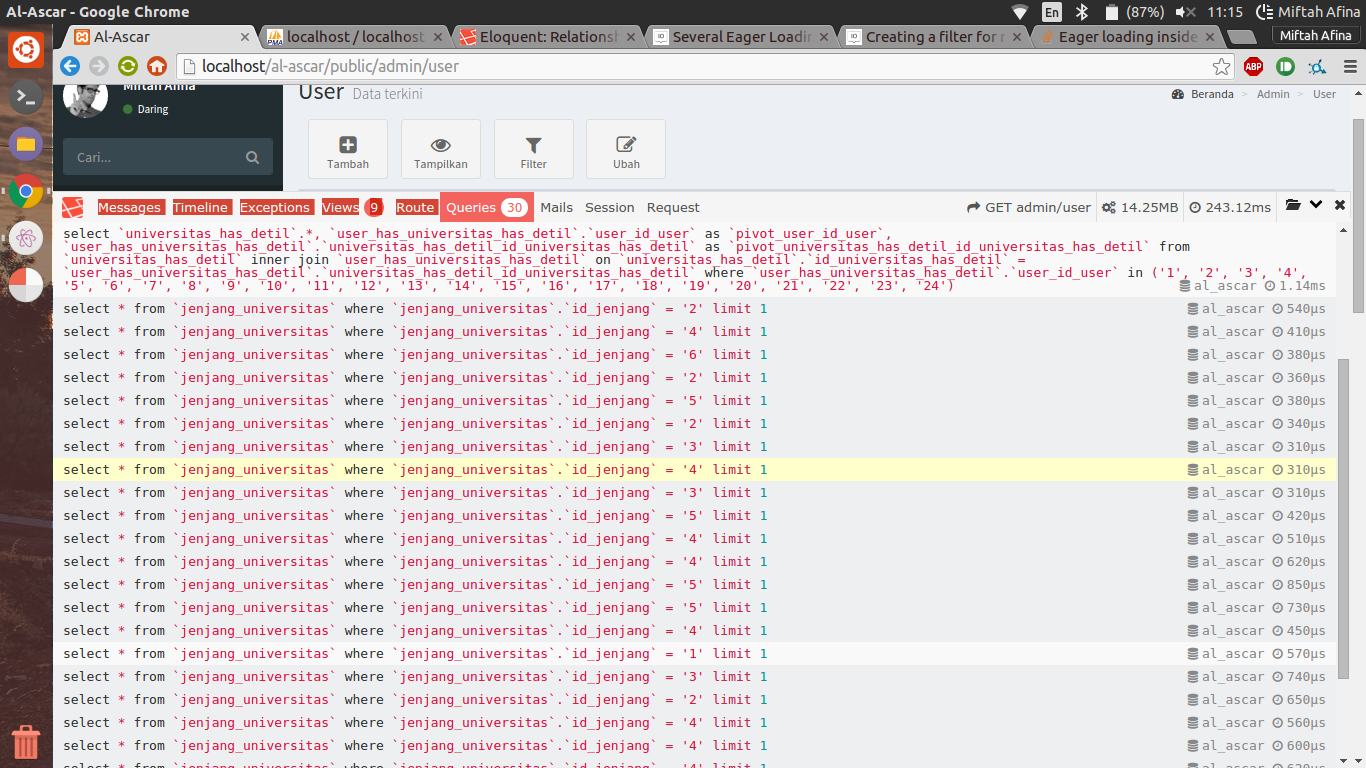Open the Route tab in the debugbar
The image size is (1366, 768).
(415, 207)
